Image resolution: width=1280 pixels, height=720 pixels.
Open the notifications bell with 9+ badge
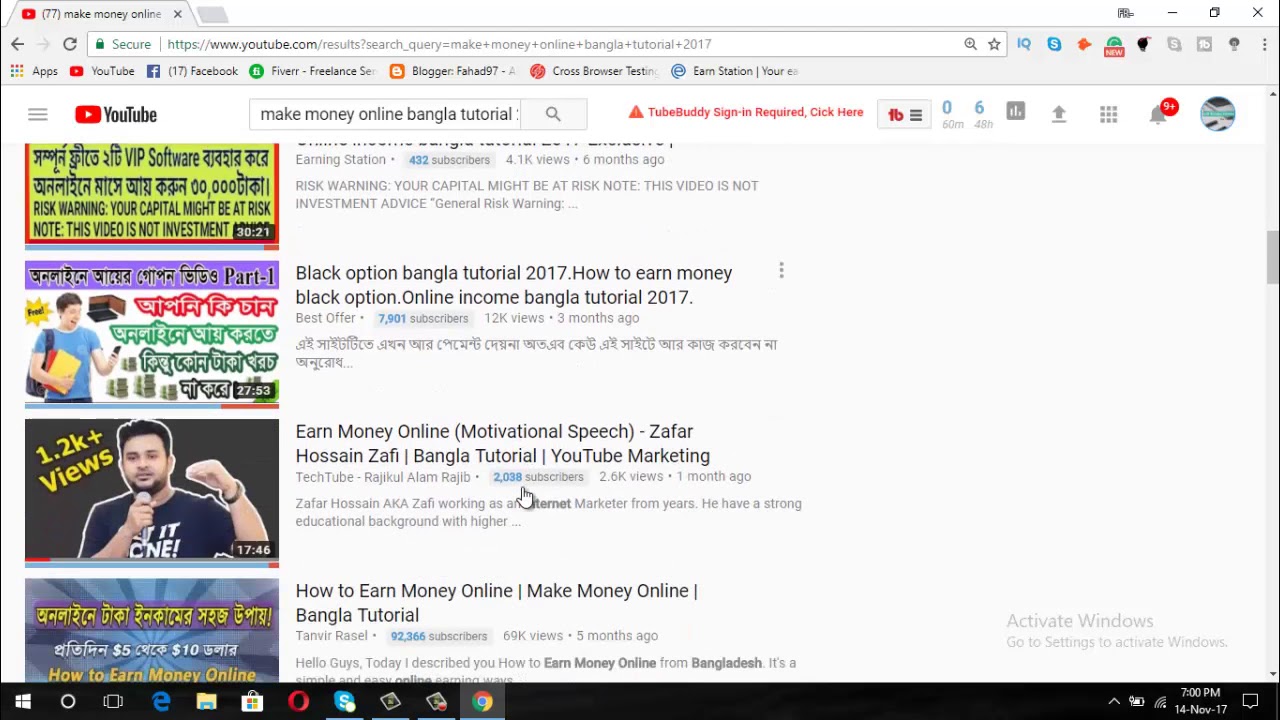point(1160,113)
